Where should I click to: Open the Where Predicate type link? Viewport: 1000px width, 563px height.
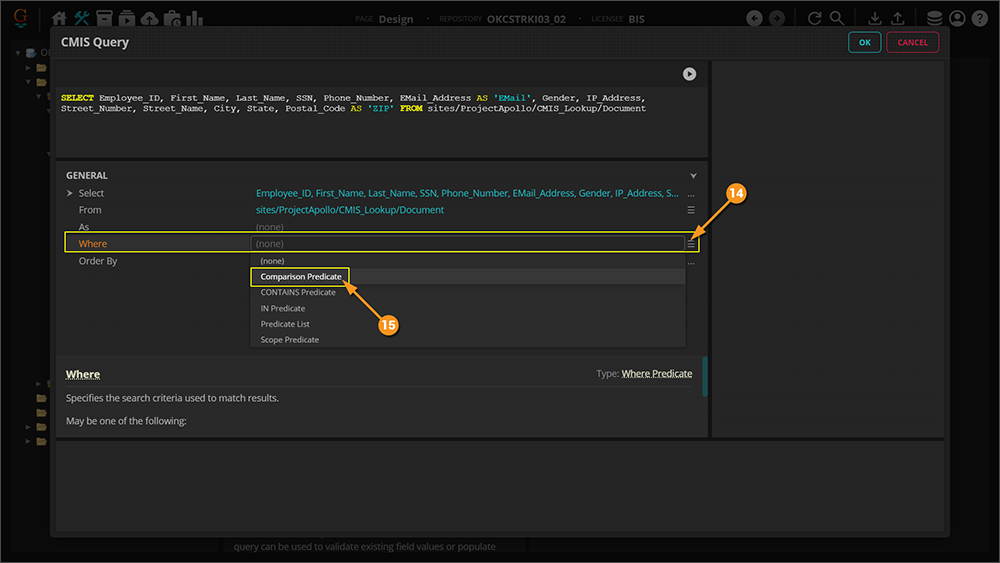tap(656, 374)
